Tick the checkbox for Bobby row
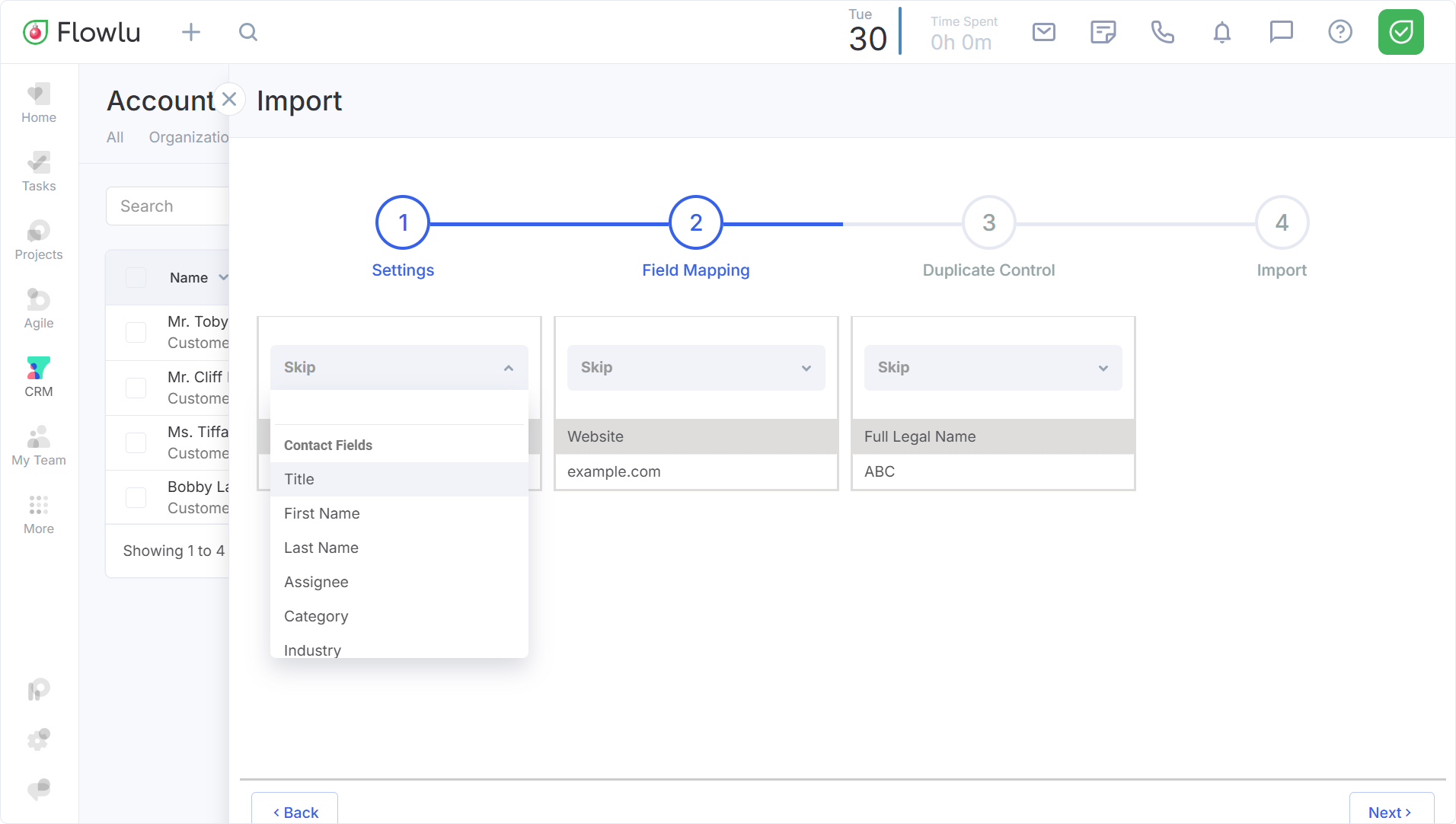1456x824 pixels. [136, 497]
